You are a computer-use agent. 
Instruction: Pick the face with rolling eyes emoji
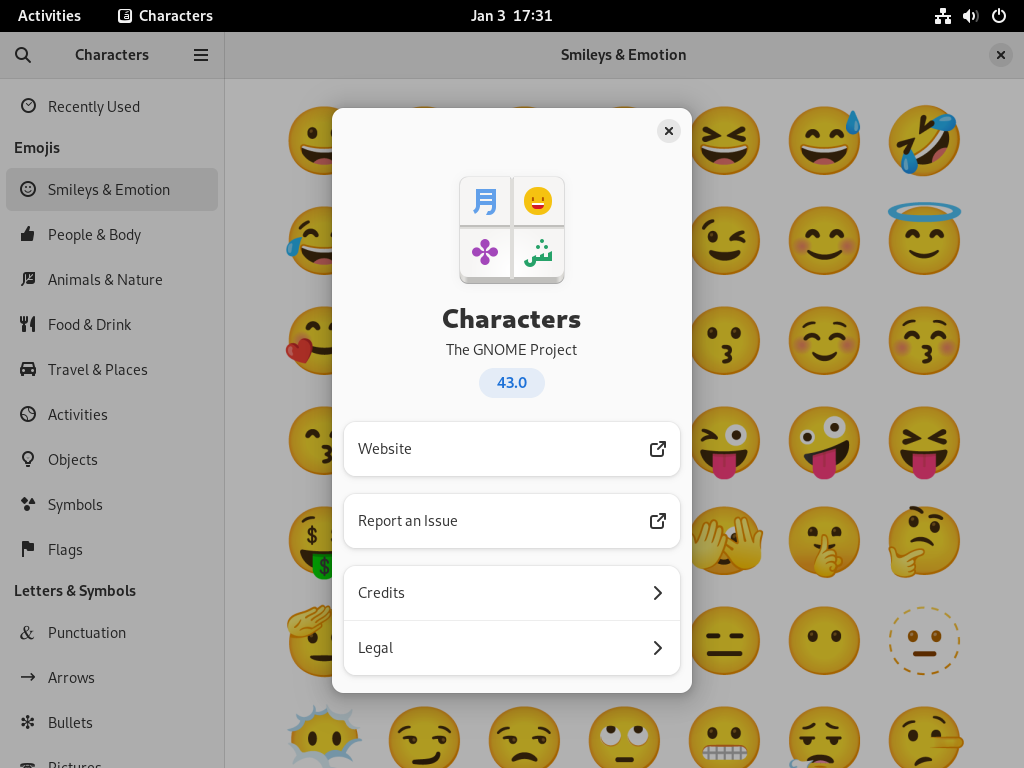point(624,738)
